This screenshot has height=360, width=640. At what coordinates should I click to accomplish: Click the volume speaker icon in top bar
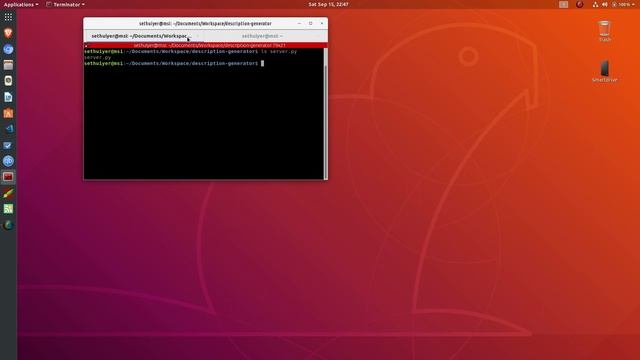click(604, 4)
